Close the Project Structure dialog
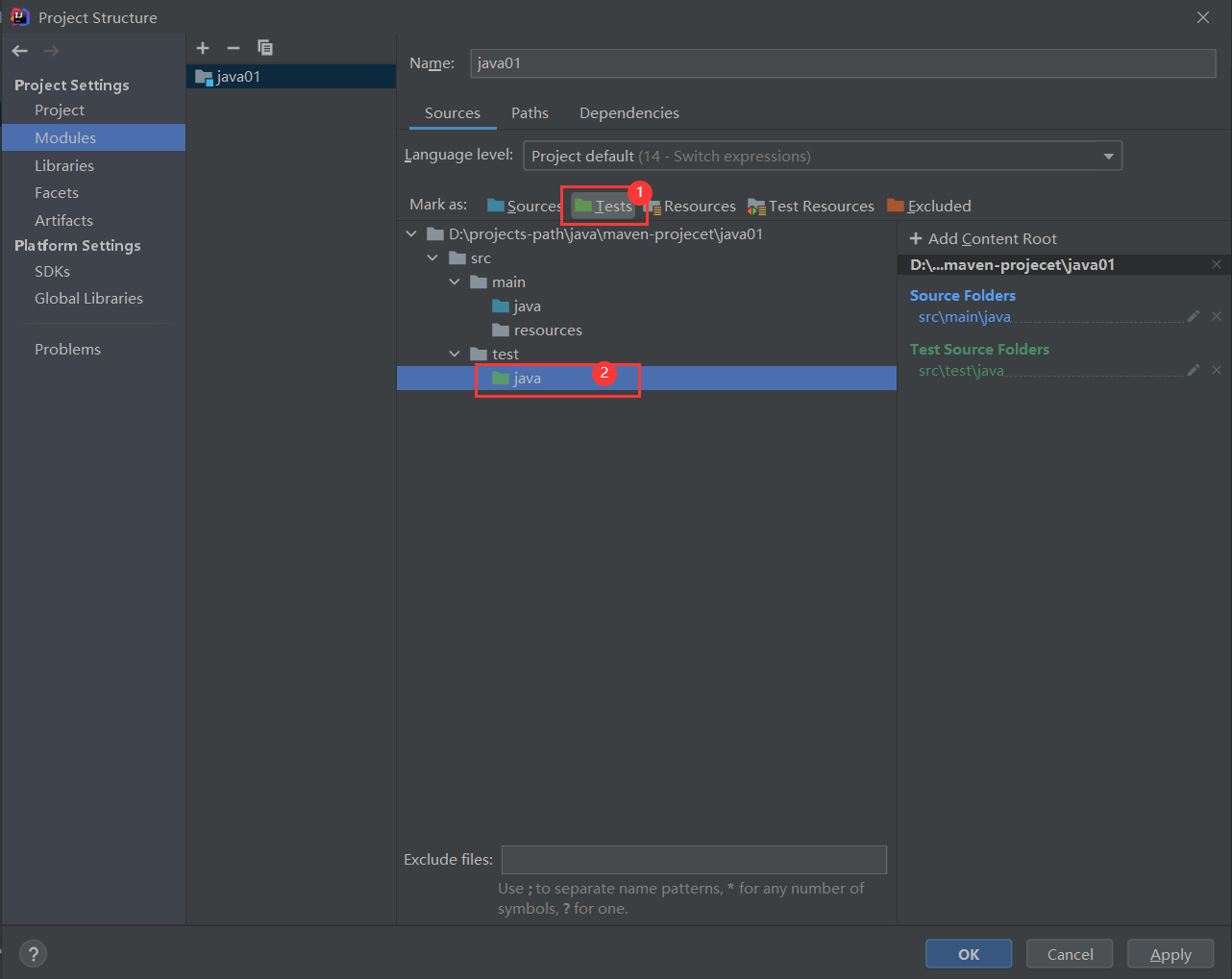Image resolution: width=1232 pixels, height=979 pixels. click(1203, 17)
